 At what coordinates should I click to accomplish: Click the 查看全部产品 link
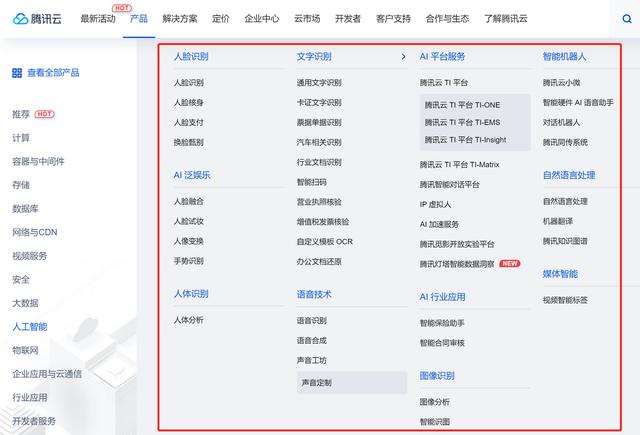tap(53, 73)
